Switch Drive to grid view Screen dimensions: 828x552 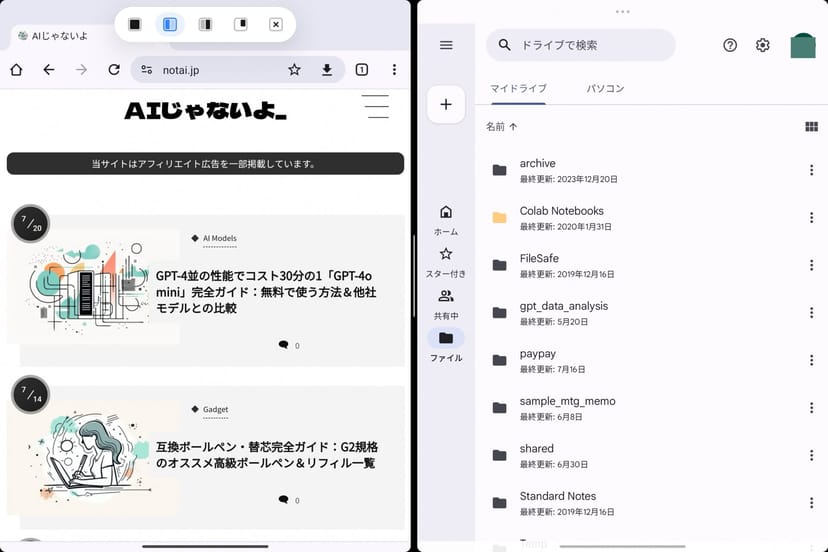click(811, 127)
